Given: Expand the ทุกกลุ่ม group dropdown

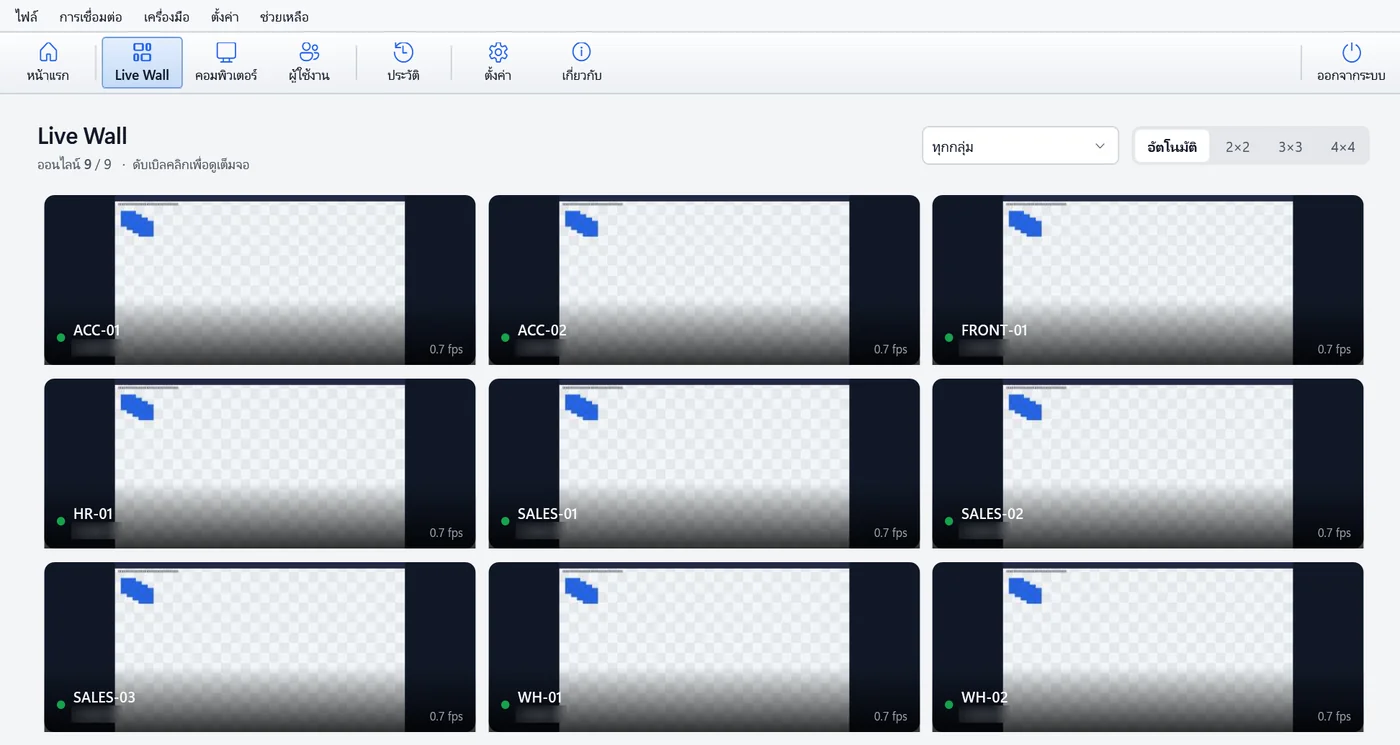Looking at the screenshot, I should [1020, 146].
